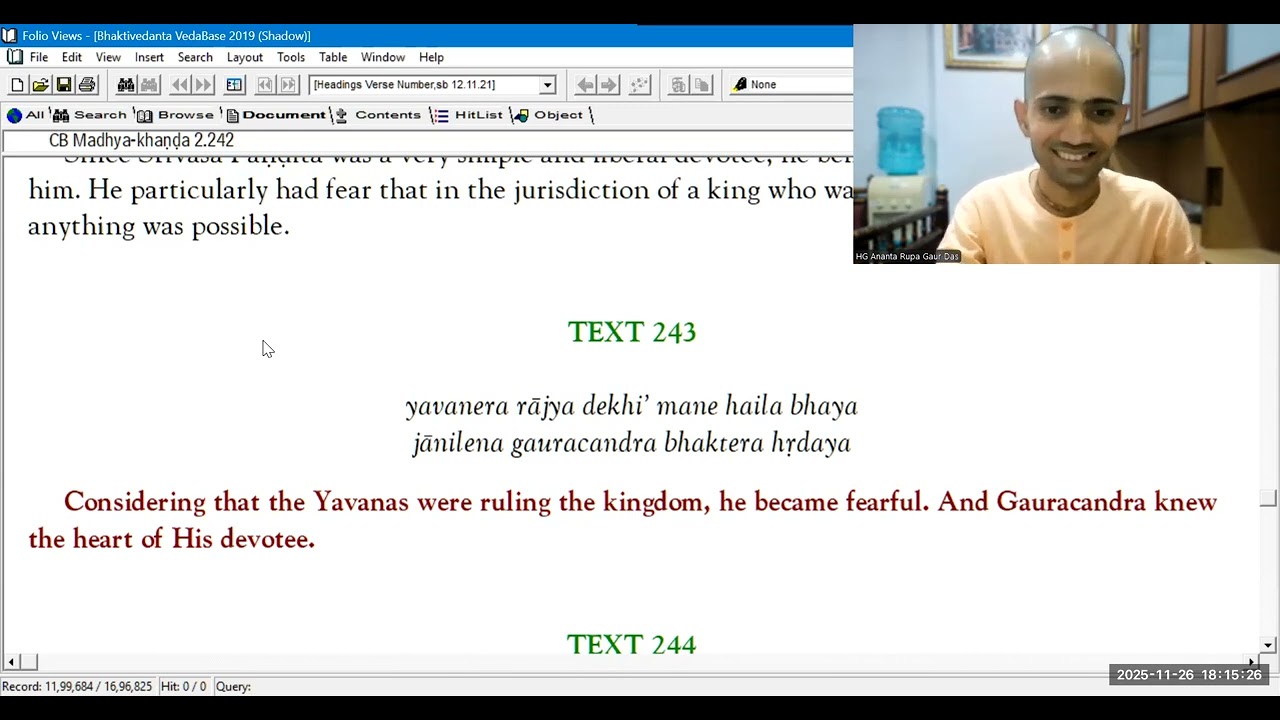Screen dimensions: 1280x720
Task: Click the document control icon left of File
Action: [x=14, y=57]
